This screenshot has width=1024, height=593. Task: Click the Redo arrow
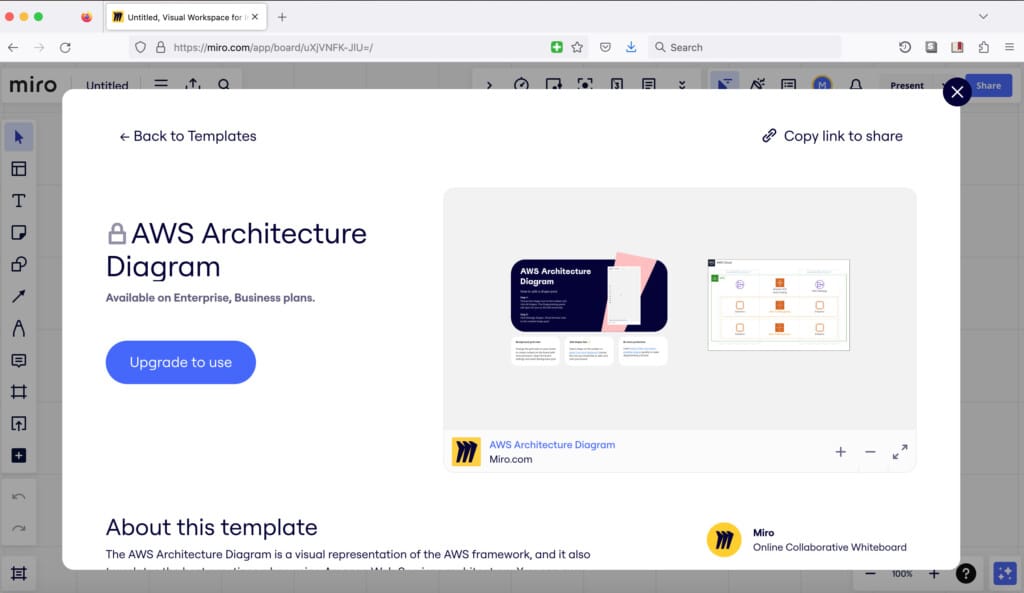pos(18,528)
